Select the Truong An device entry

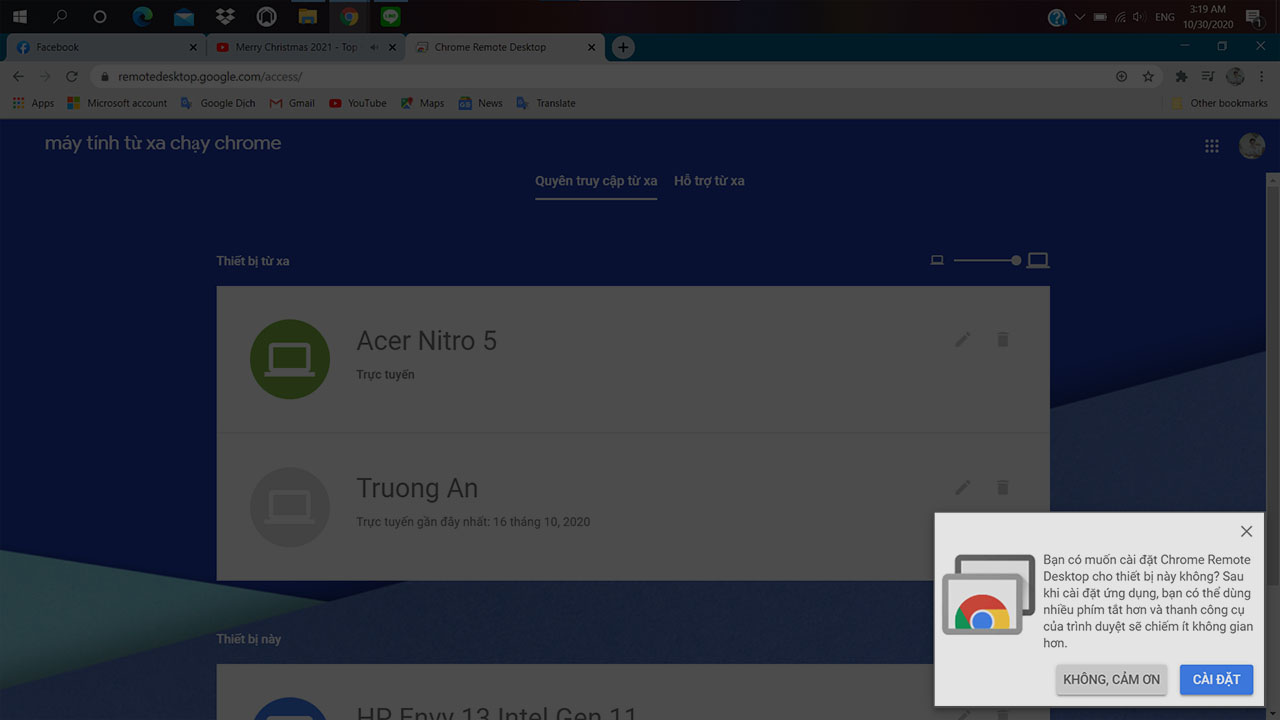[x=633, y=507]
